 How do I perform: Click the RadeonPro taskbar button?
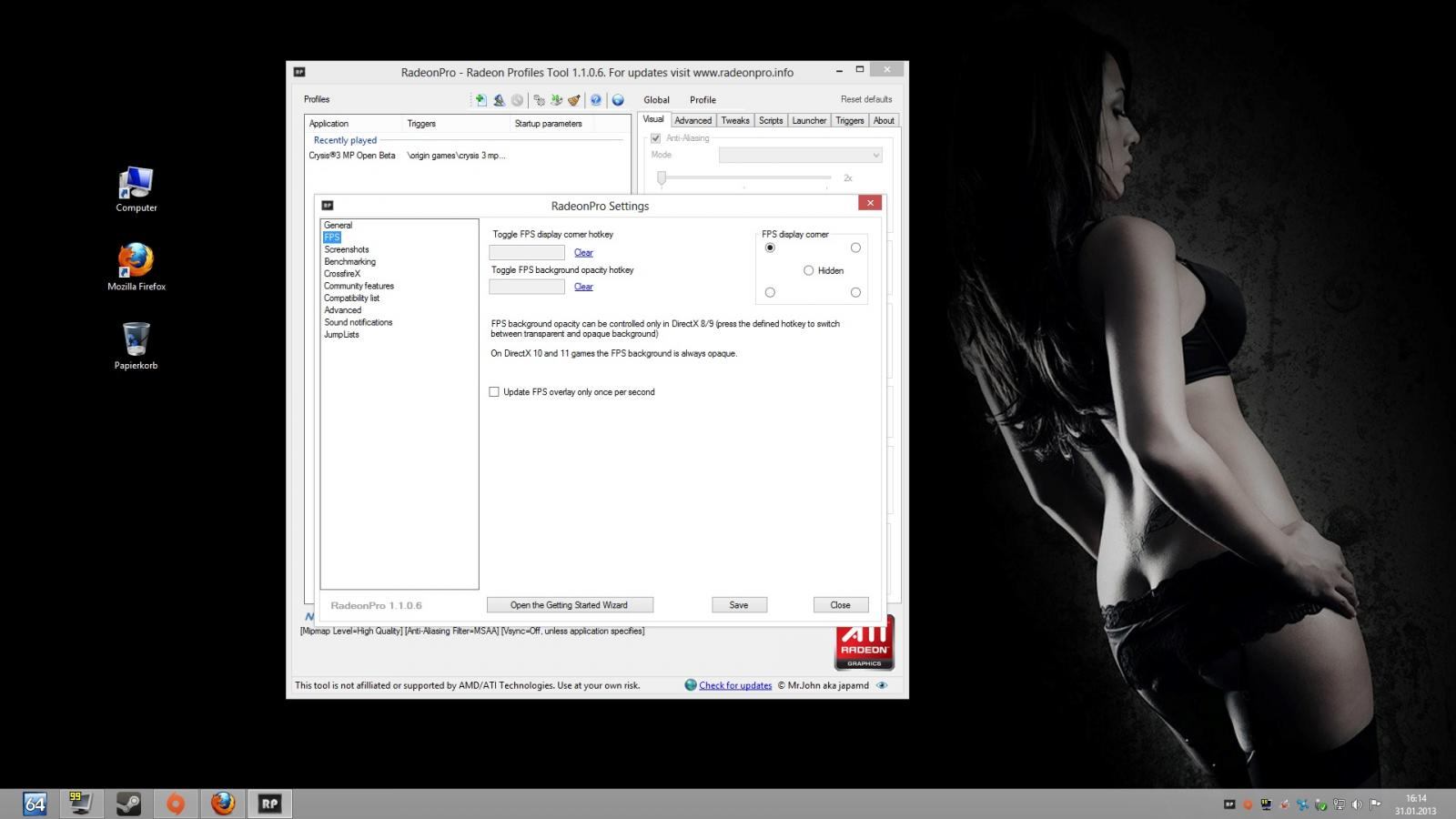tap(269, 804)
